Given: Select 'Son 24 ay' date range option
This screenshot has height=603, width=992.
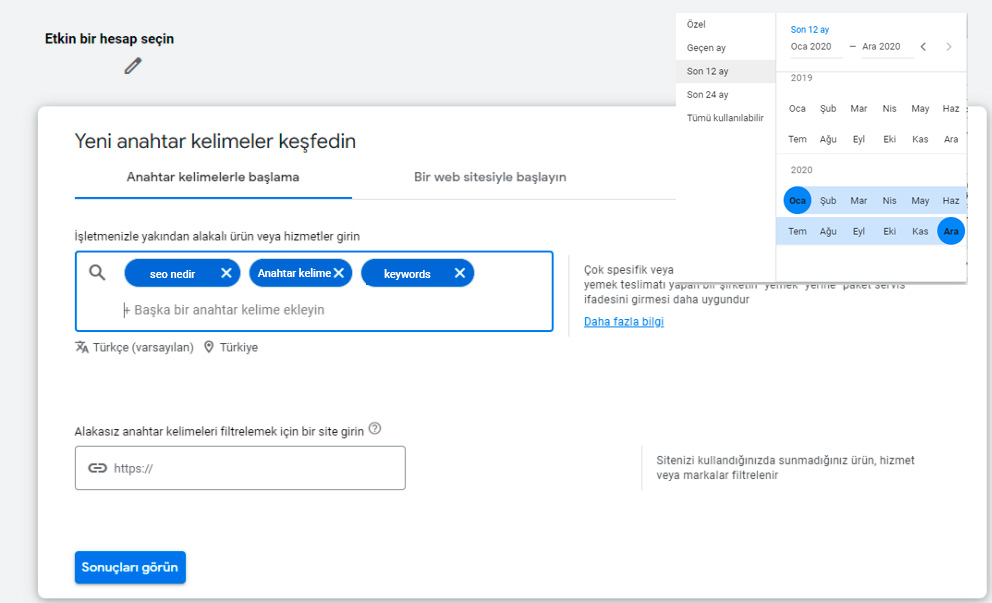Looking at the screenshot, I should pos(708,95).
